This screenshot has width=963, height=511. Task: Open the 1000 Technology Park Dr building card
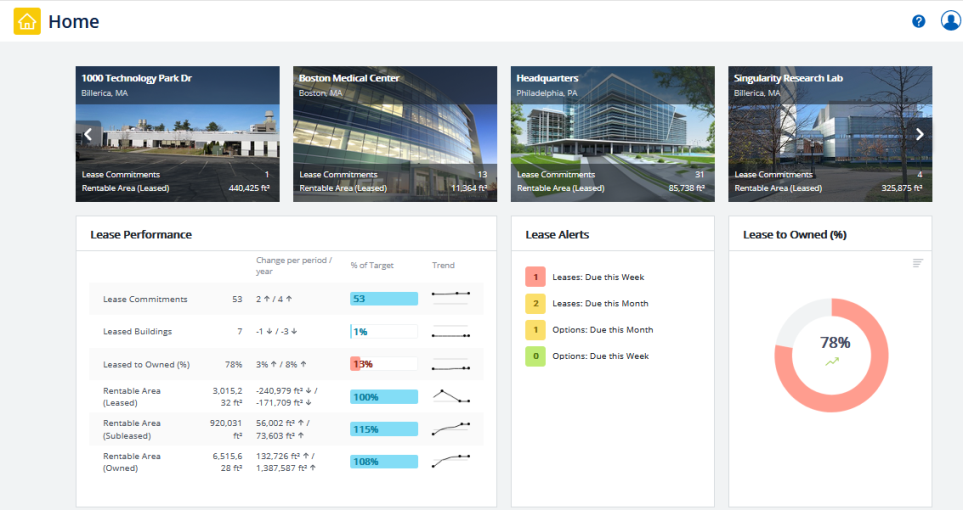(x=177, y=134)
